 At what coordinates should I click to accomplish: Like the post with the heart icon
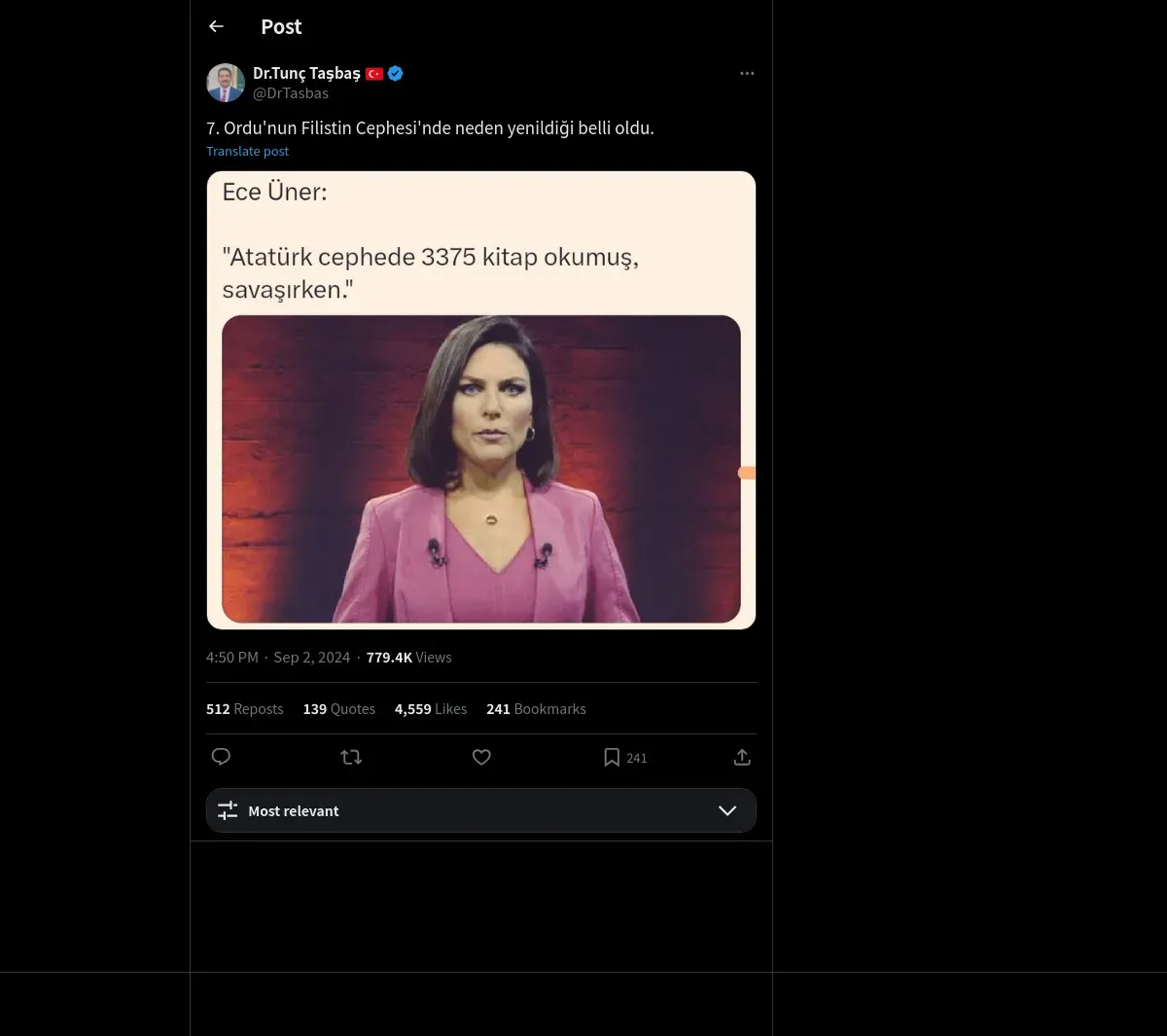[481, 757]
